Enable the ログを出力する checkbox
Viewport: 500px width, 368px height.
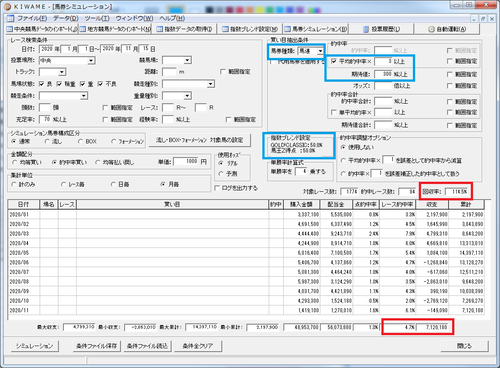click(217, 188)
